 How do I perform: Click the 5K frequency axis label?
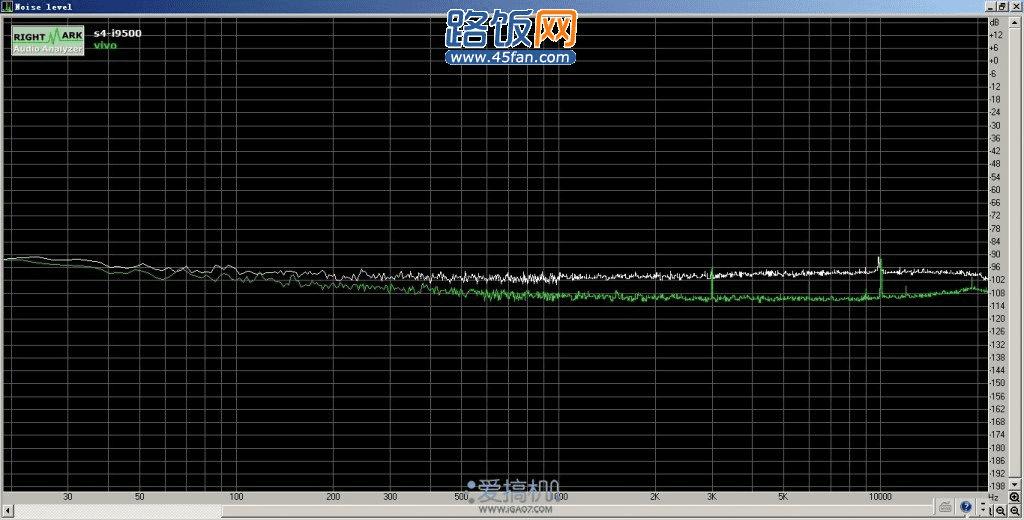(782, 496)
